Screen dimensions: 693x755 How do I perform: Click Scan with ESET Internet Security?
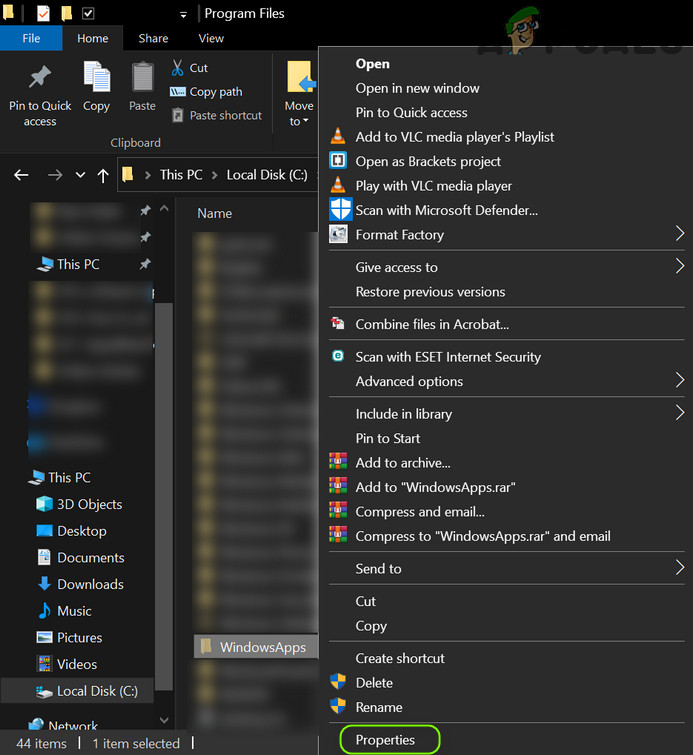coord(448,357)
